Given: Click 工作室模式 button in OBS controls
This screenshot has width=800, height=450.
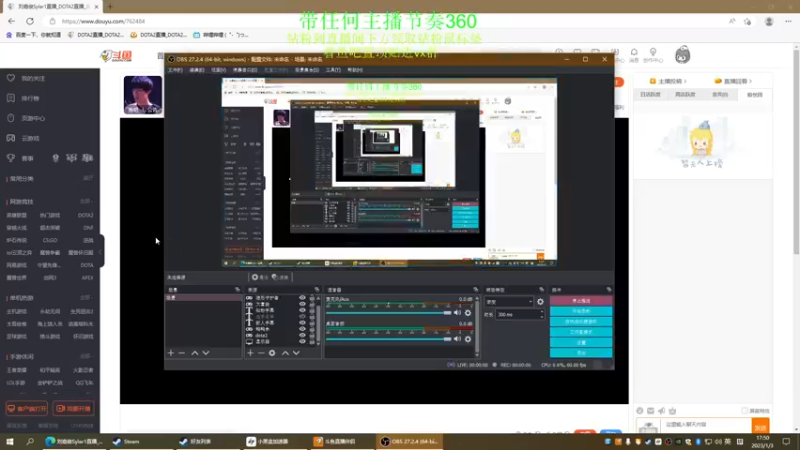Looking at the screenshot, I should pyautogui.click(x=581, y=332).
